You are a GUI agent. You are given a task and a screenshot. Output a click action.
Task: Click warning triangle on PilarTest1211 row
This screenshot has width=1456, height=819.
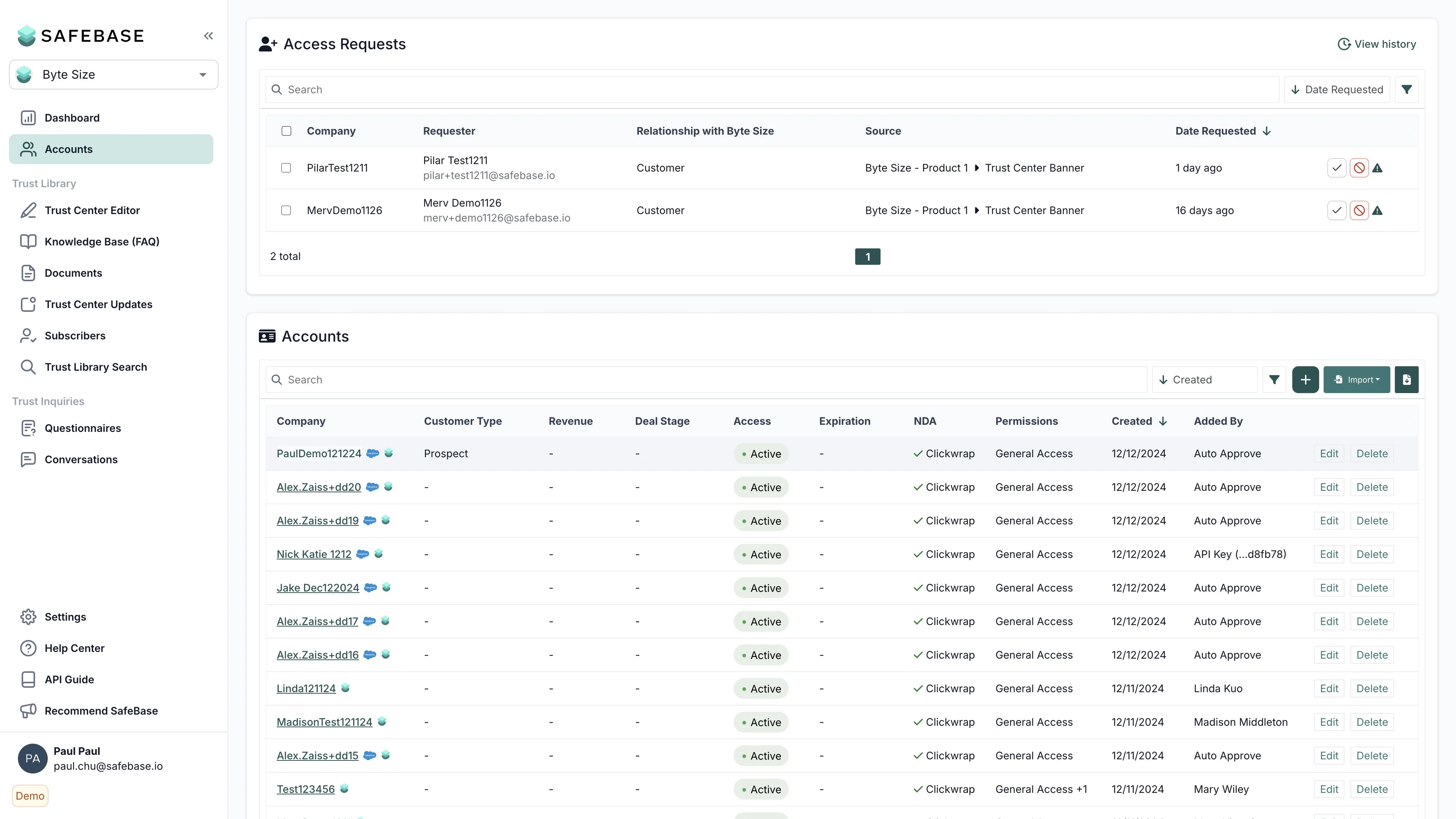[1377, 168]
